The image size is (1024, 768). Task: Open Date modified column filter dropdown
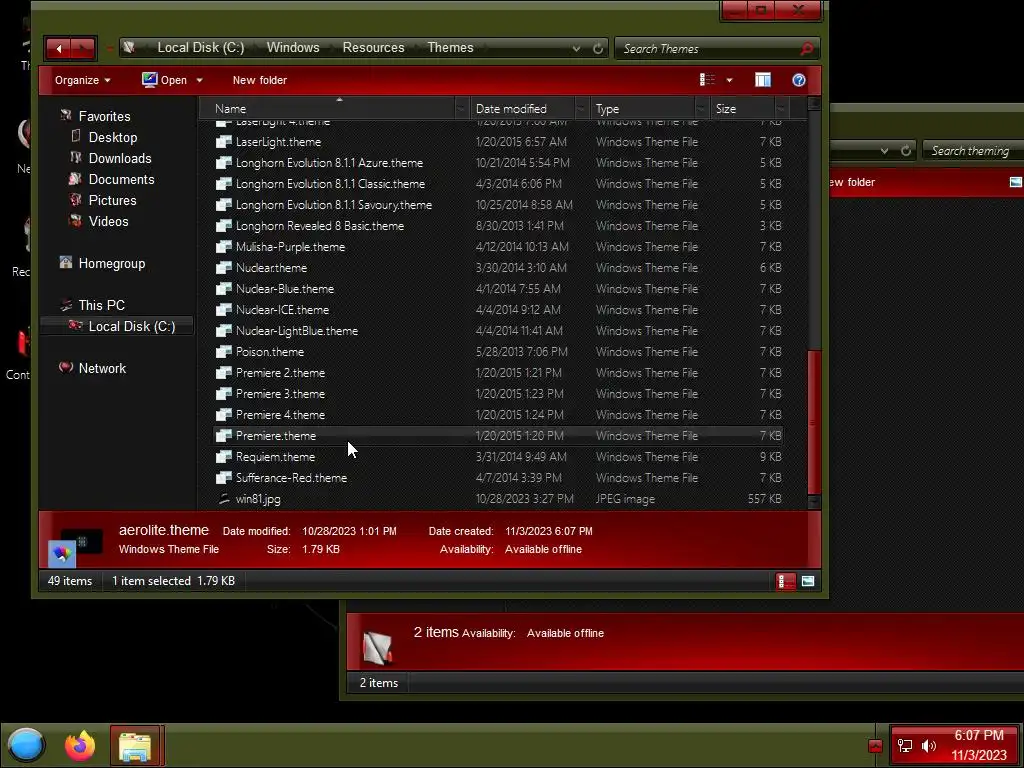(581, 108)
